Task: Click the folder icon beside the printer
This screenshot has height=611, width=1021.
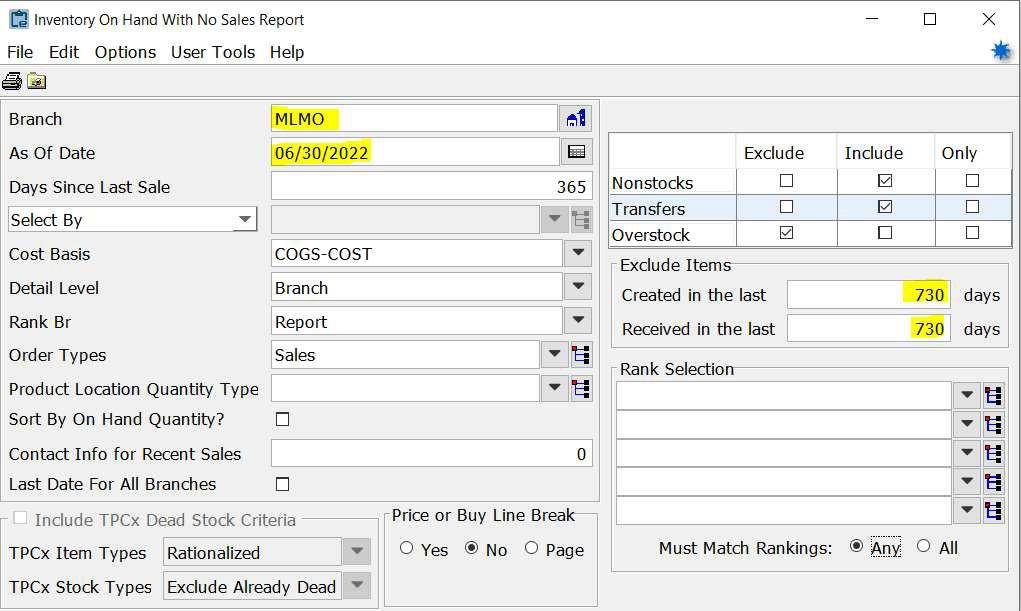Action: 37,82
